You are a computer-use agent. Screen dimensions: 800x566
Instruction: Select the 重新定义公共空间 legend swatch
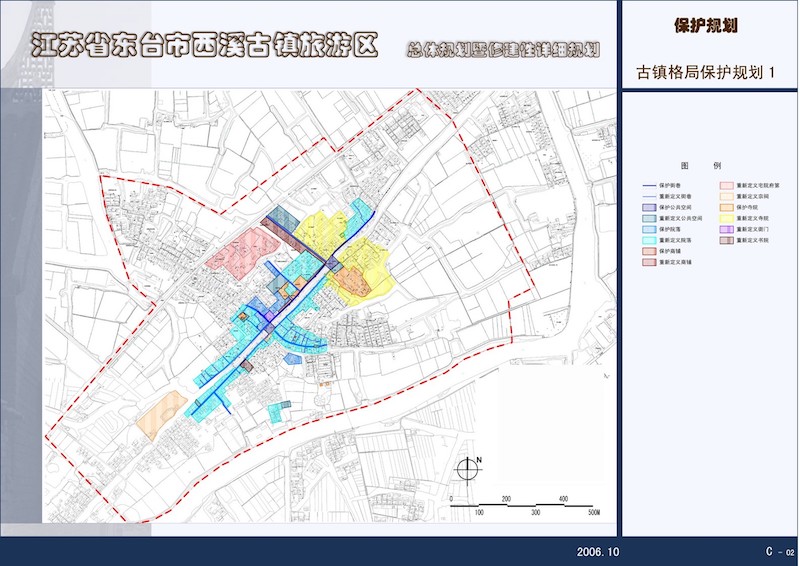click(x=648, y=217)
